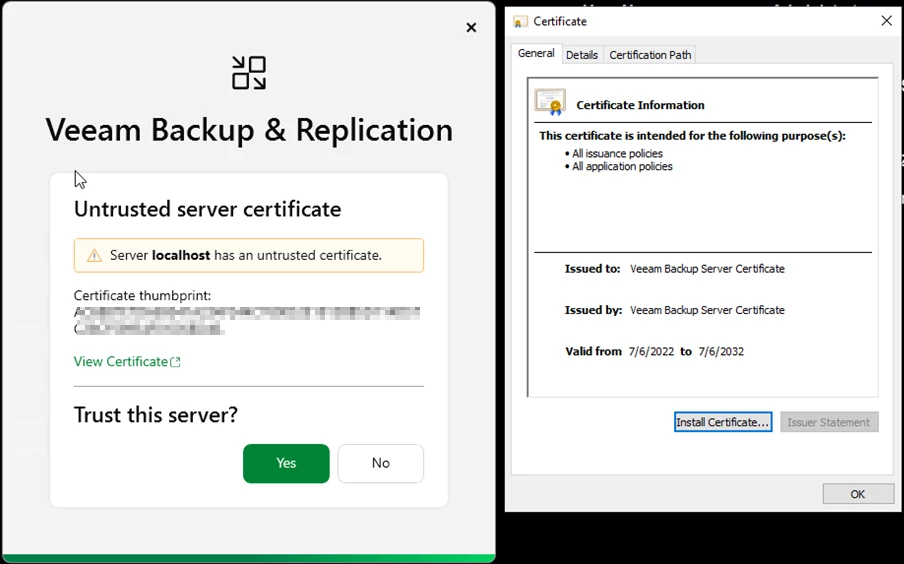Image resolution: width=904 pixels, height=564 pixels.
Task: Open the View Certificate link
Action: point(121,362)
